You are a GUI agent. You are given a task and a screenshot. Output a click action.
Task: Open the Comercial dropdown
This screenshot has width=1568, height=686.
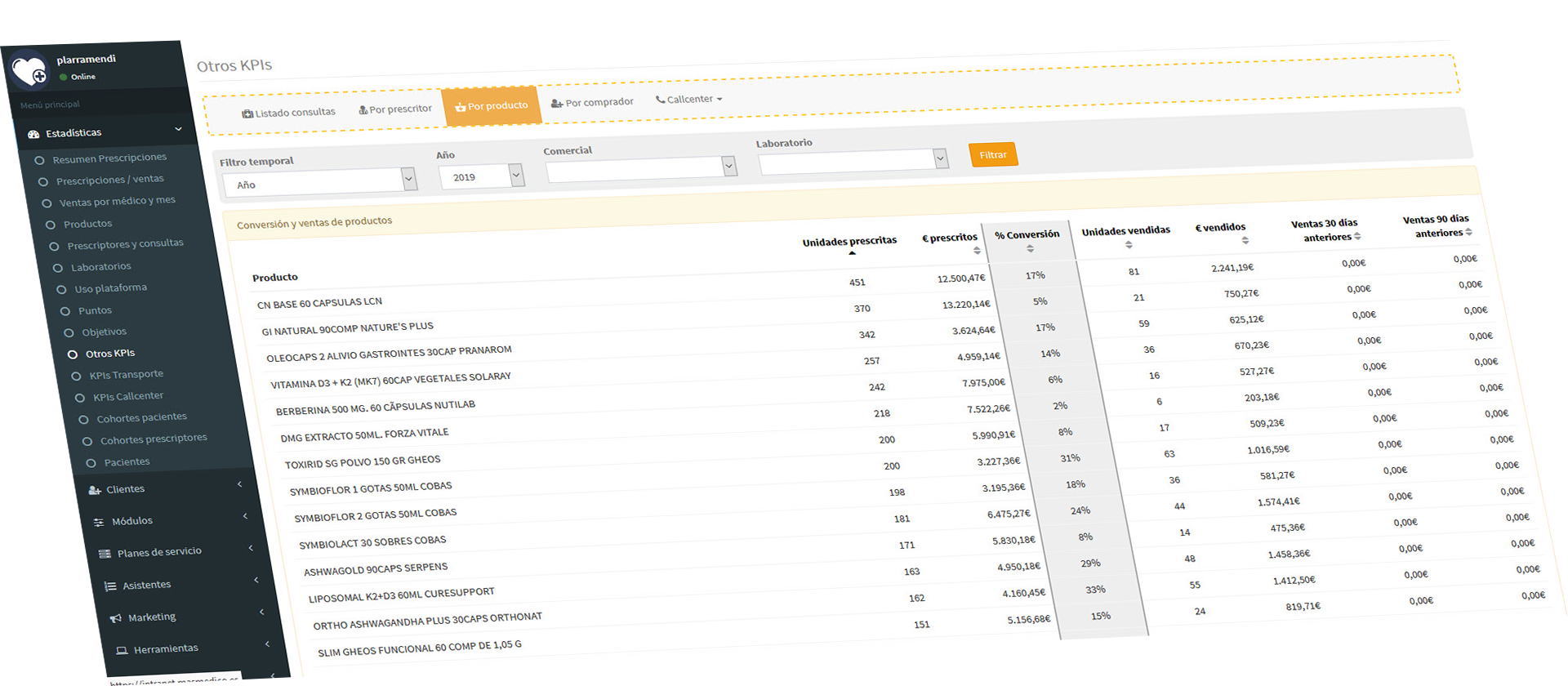tap(641, 169)
